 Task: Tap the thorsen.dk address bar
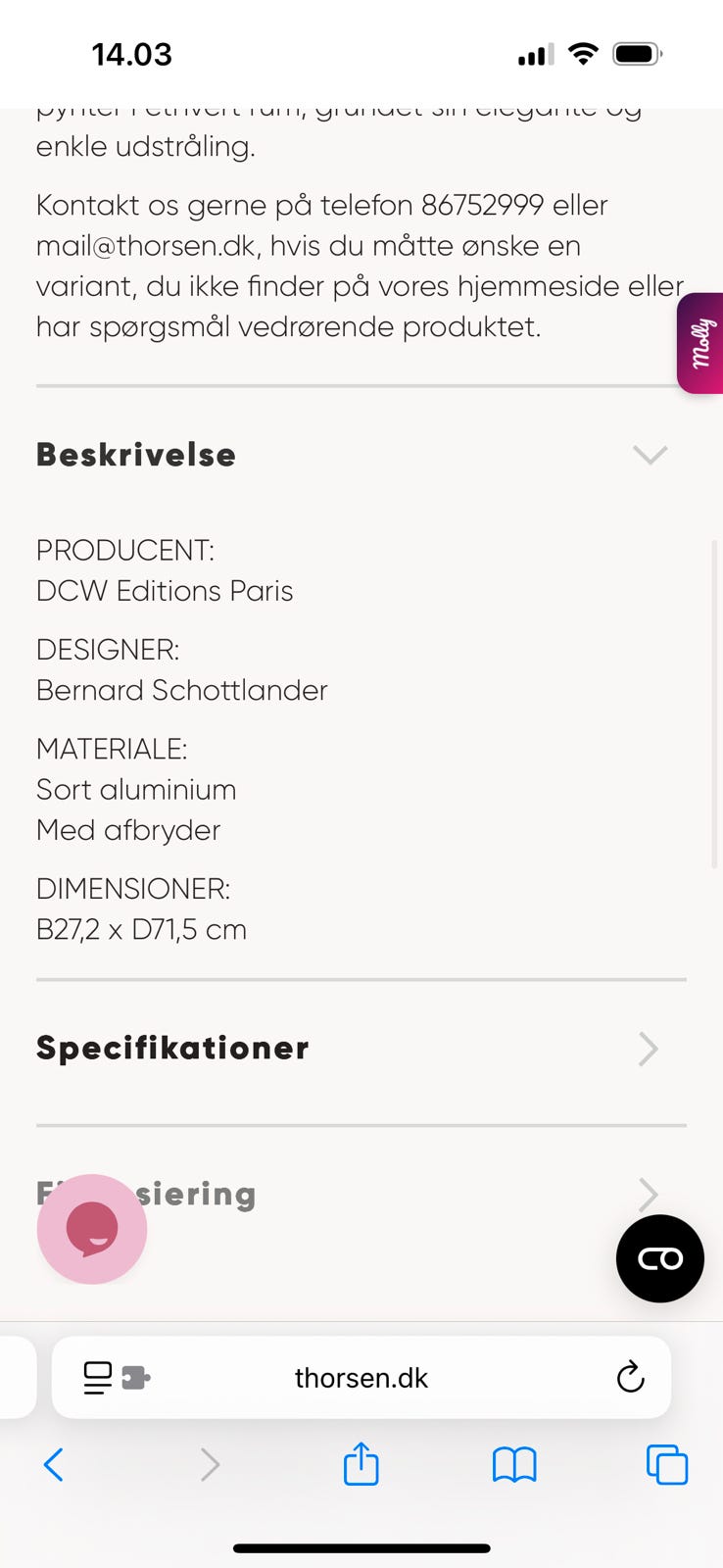[x=361, y=1376]
